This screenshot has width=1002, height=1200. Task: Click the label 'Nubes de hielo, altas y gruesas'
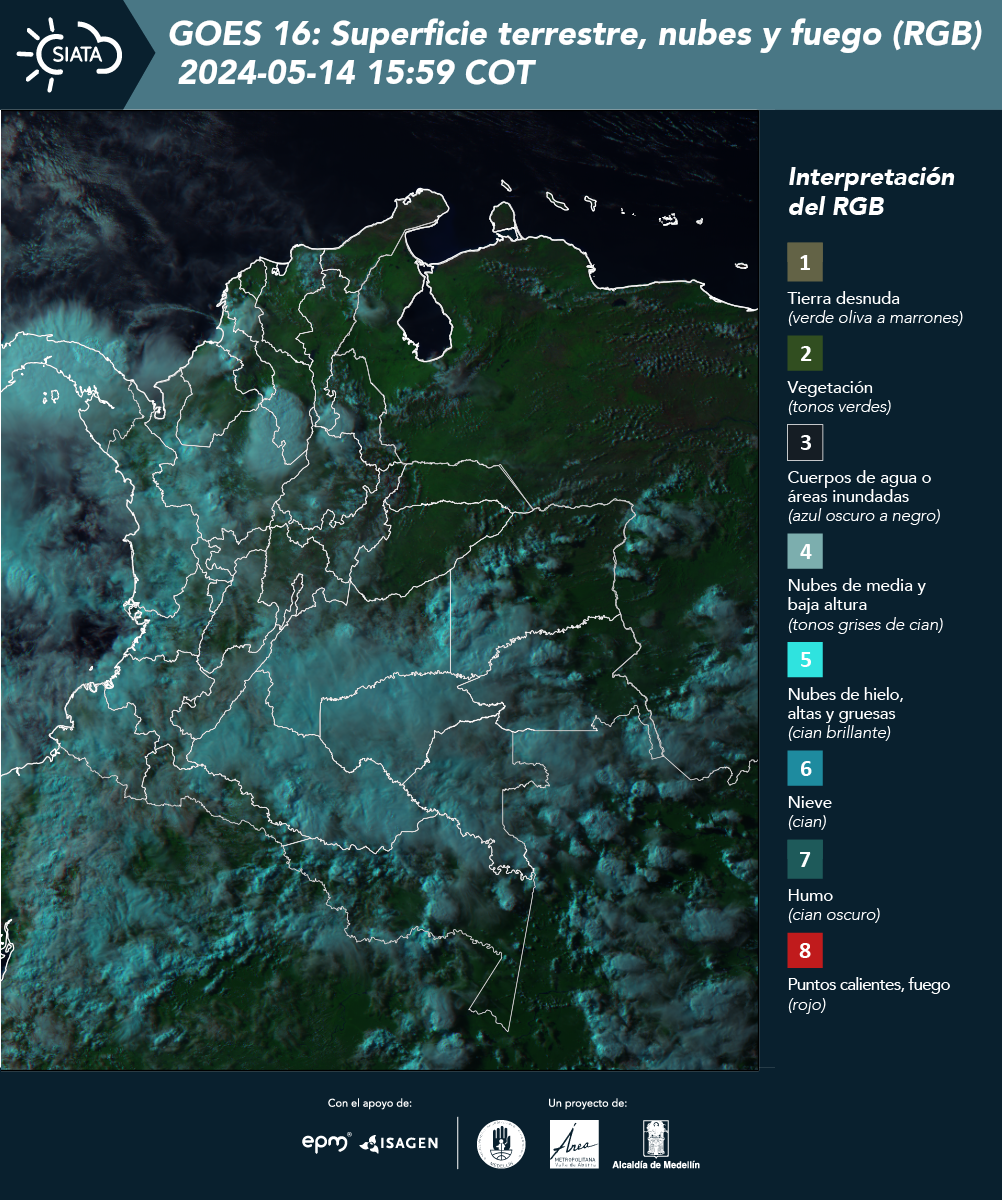coord(846,704)
